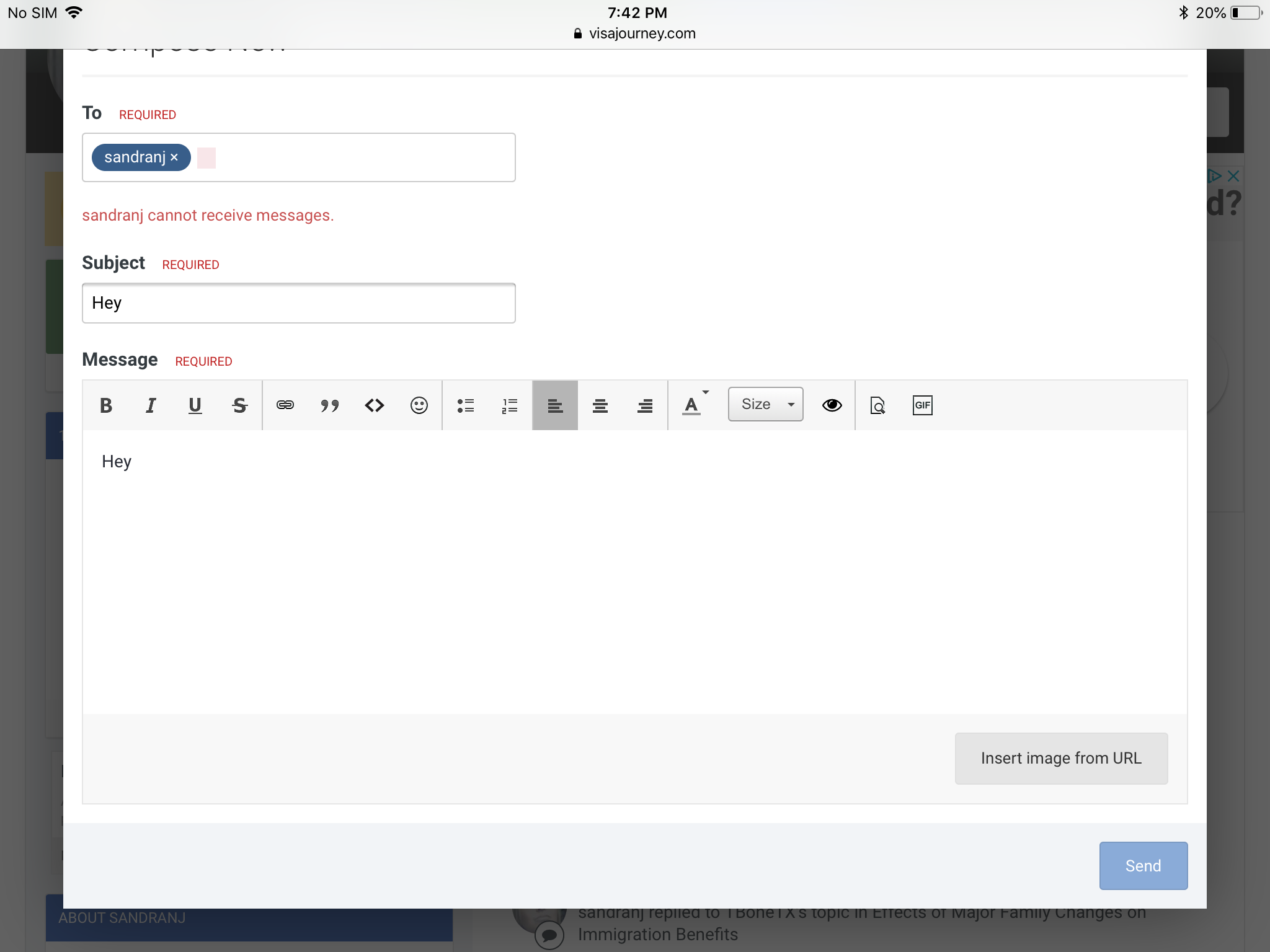
Task: Insert a quote block
Action: pyautogui.click(x=330, y=405)
